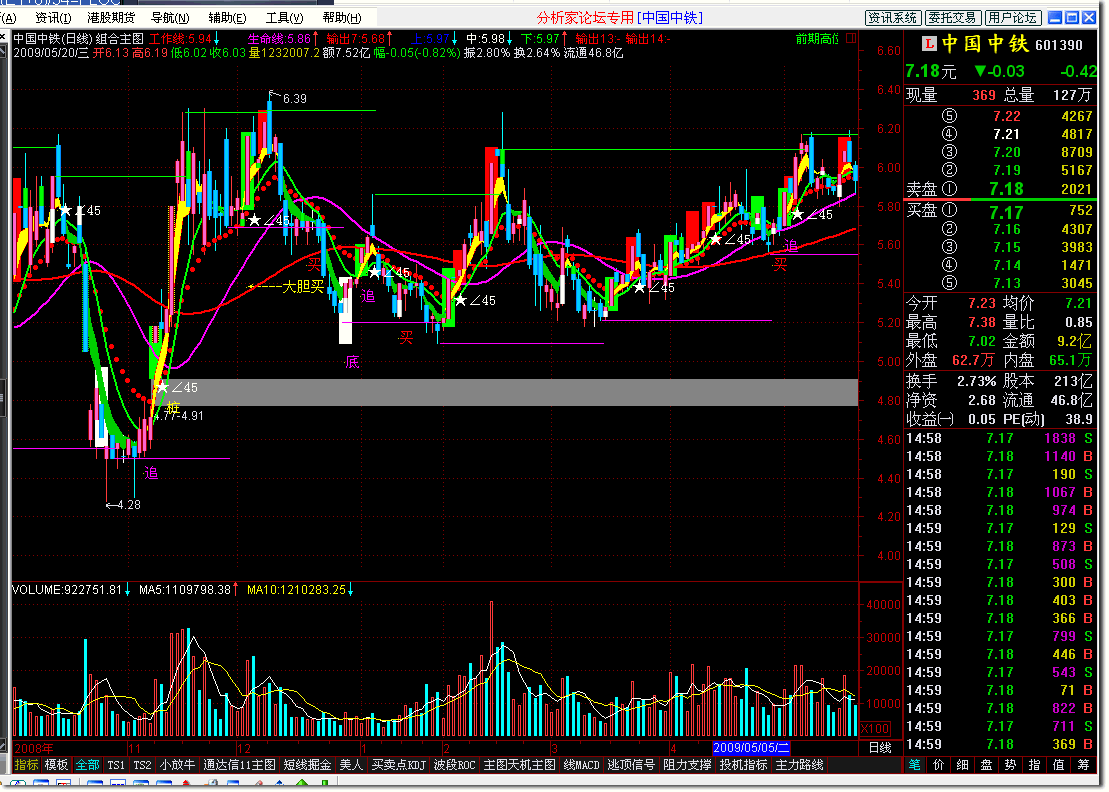Click the 2009/05/05/二 date marker
This screenshot has width=1109, height=792.
[750, 748]
